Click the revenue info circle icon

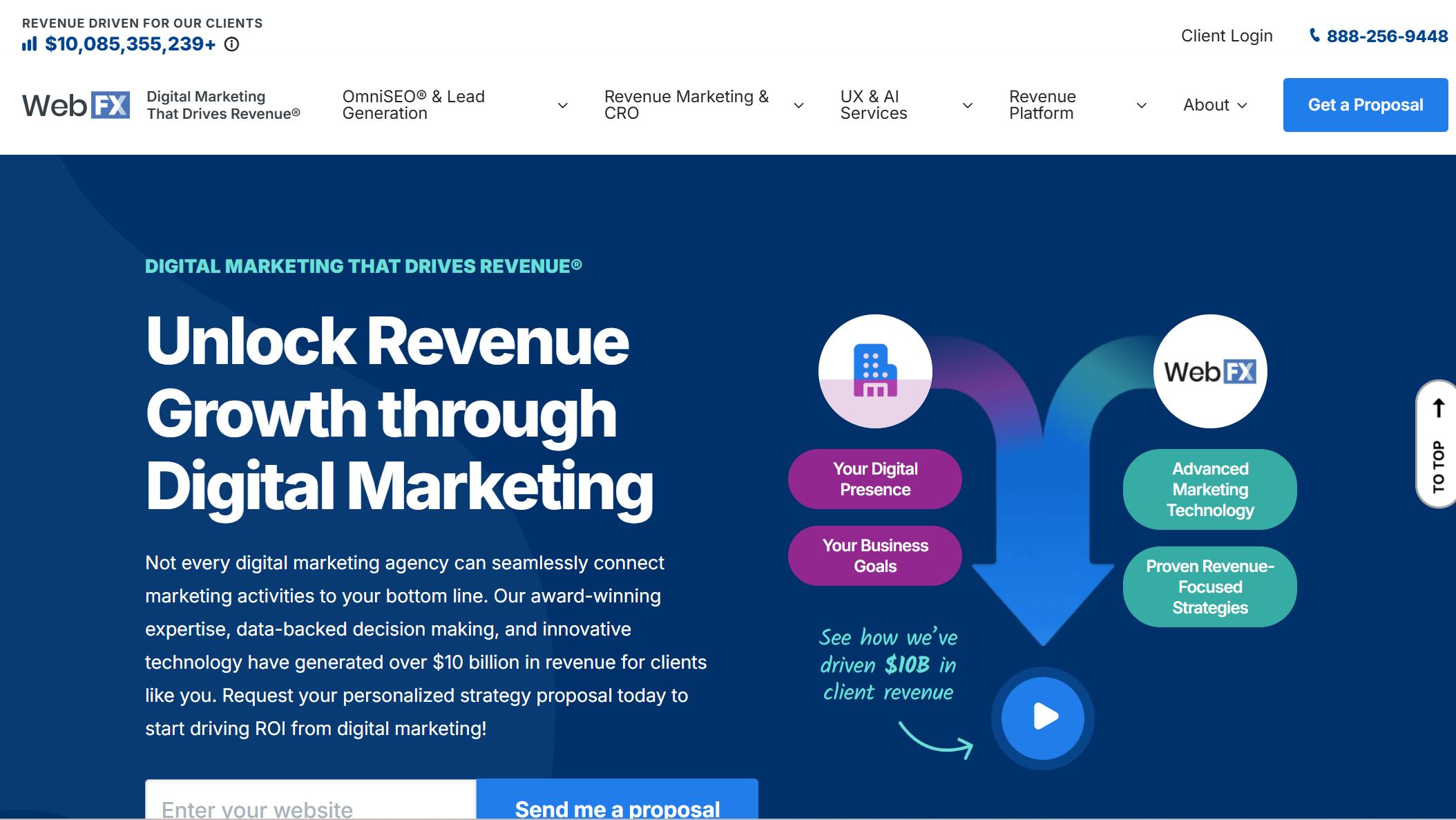click(232, 44)
